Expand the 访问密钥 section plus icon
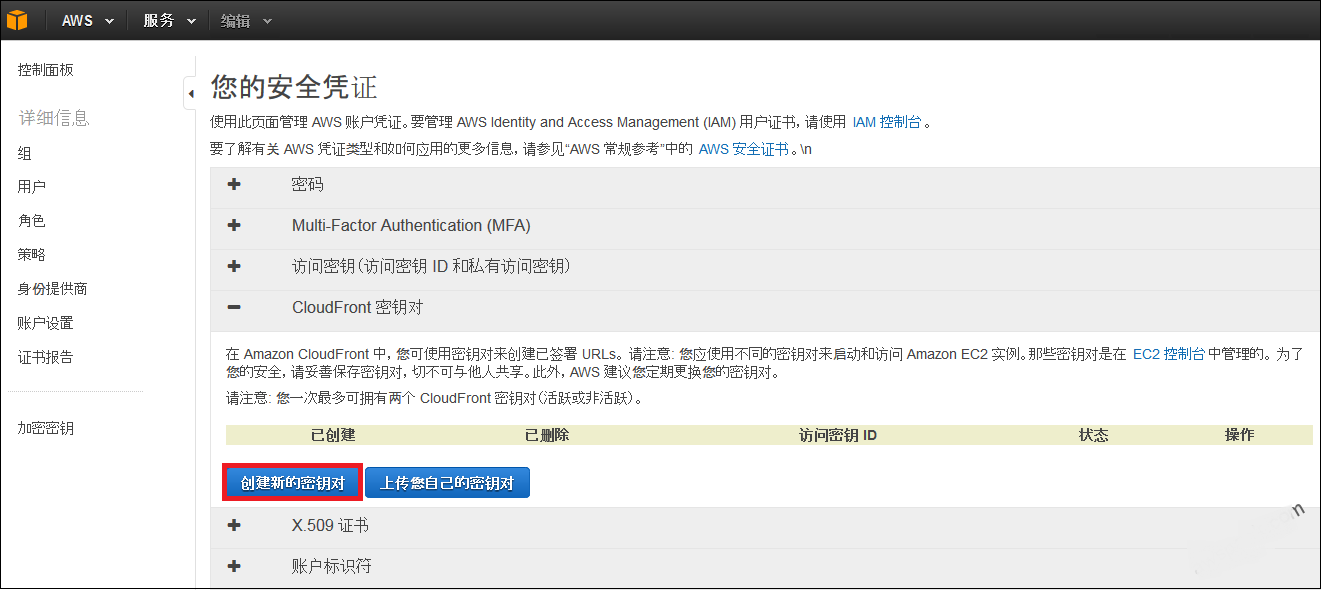 pos(234,266)
